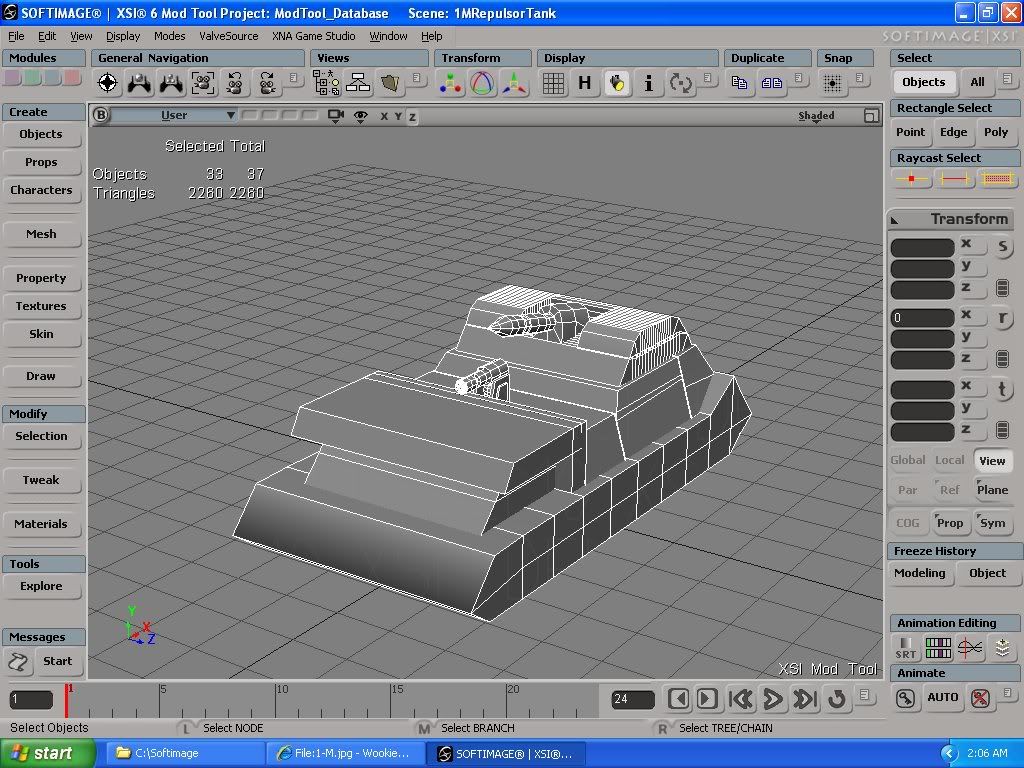Open the File menu

[16, 36]
